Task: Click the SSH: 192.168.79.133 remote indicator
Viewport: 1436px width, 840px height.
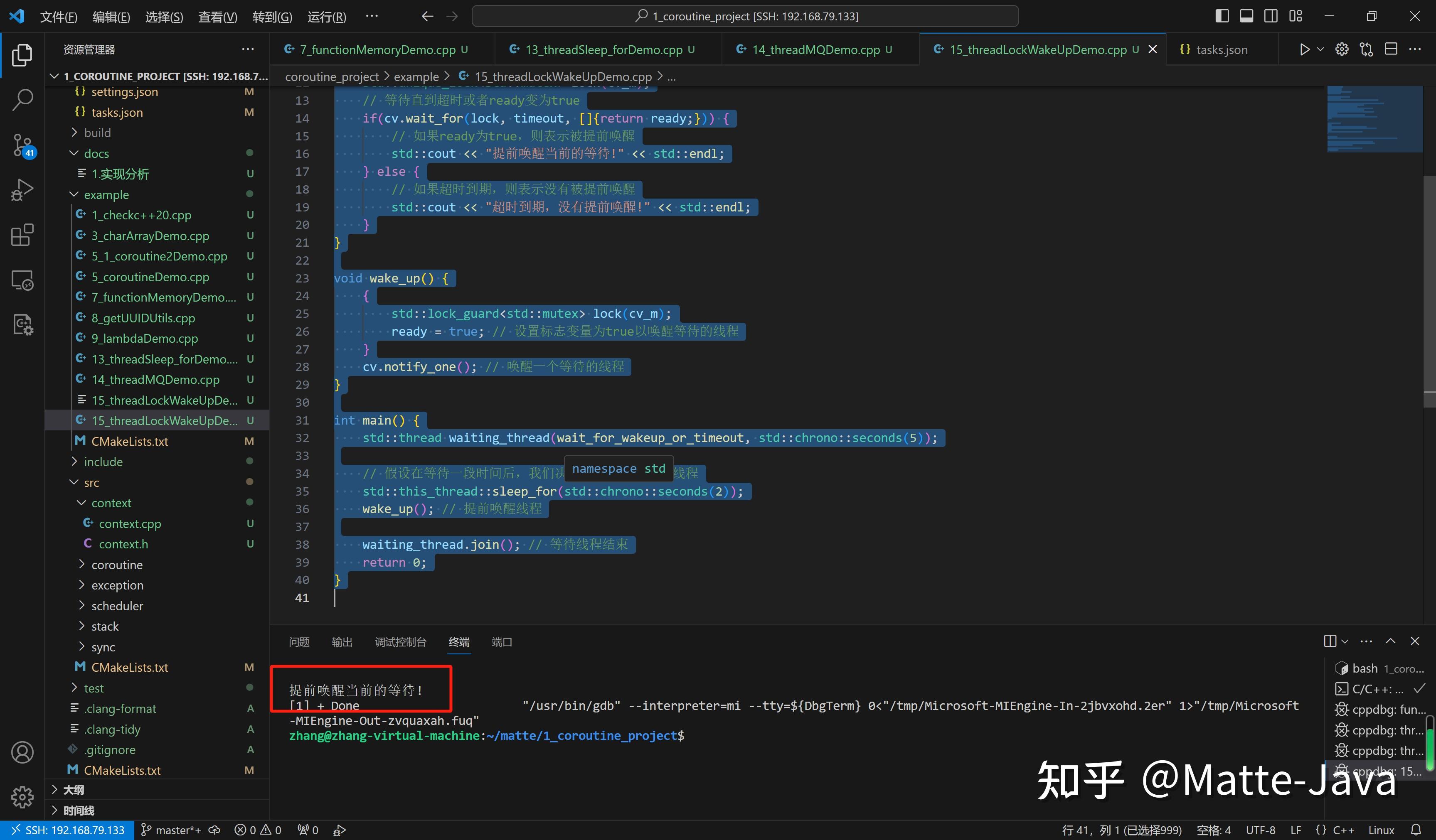Action: [67, 830]
